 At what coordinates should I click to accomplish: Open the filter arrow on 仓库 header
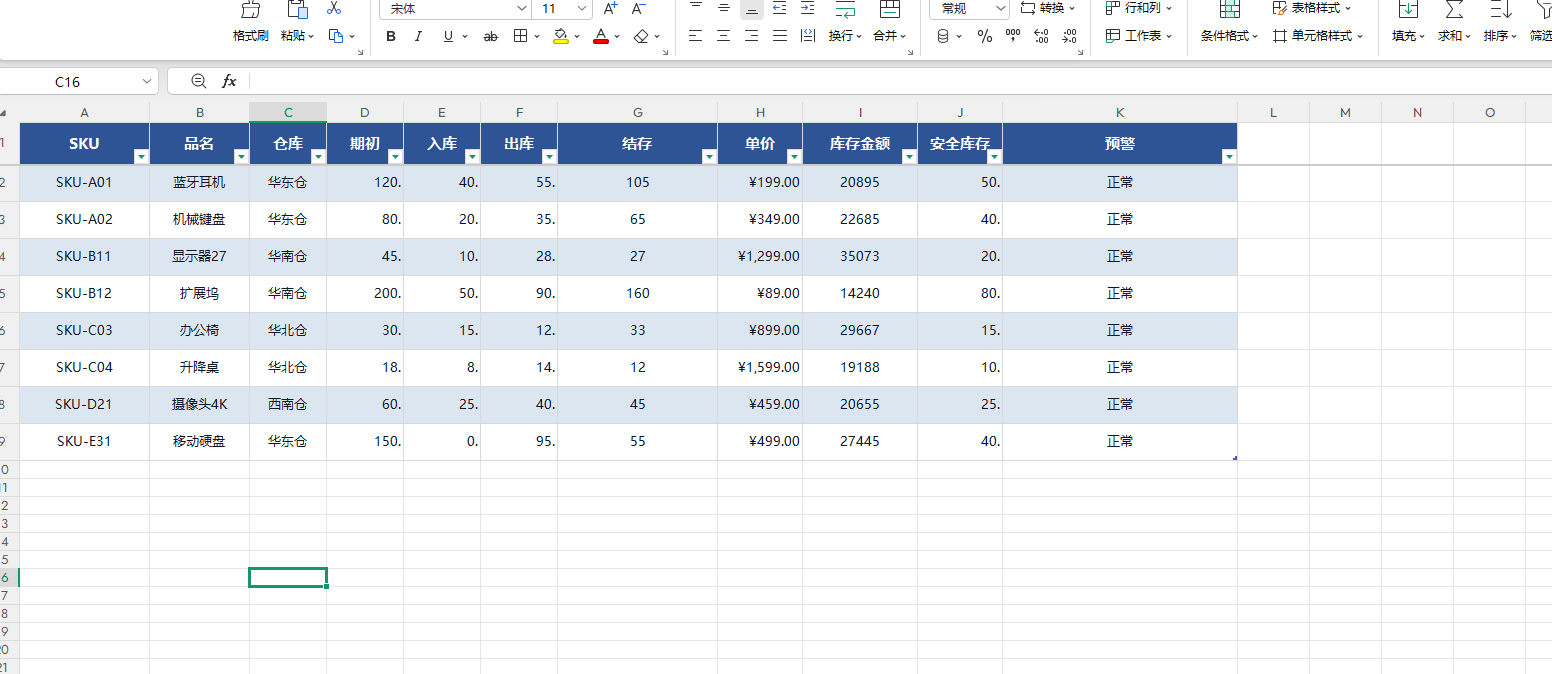point(318,156)
